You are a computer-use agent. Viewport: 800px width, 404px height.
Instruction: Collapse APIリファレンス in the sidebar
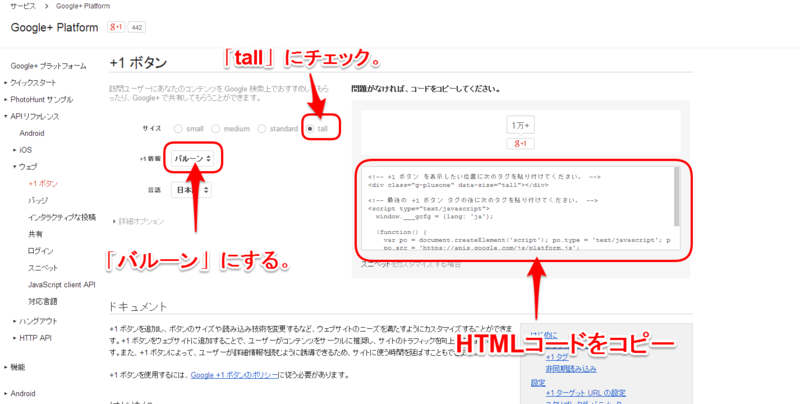[32, 116]
